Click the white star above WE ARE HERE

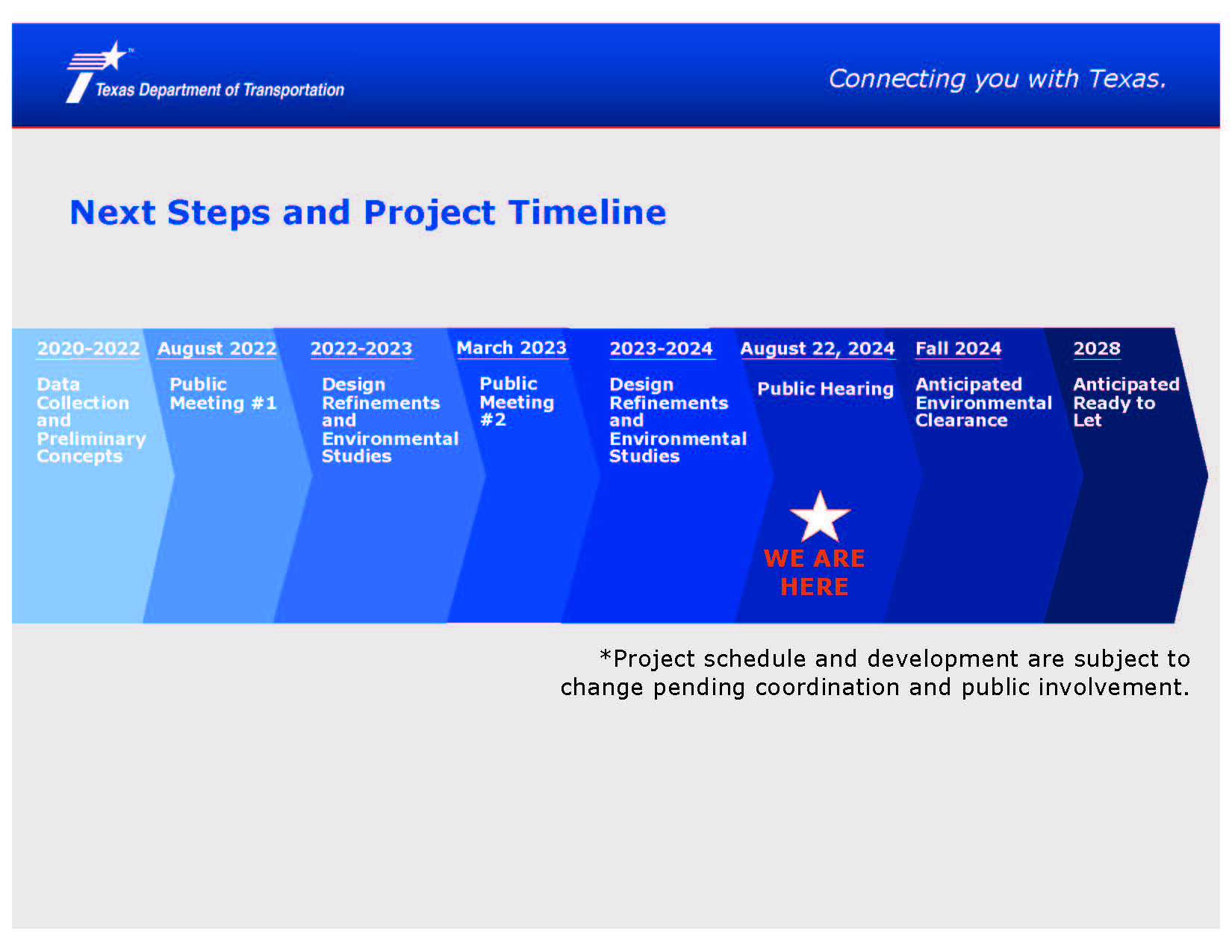pyautogui.click(x=820, y=517)
